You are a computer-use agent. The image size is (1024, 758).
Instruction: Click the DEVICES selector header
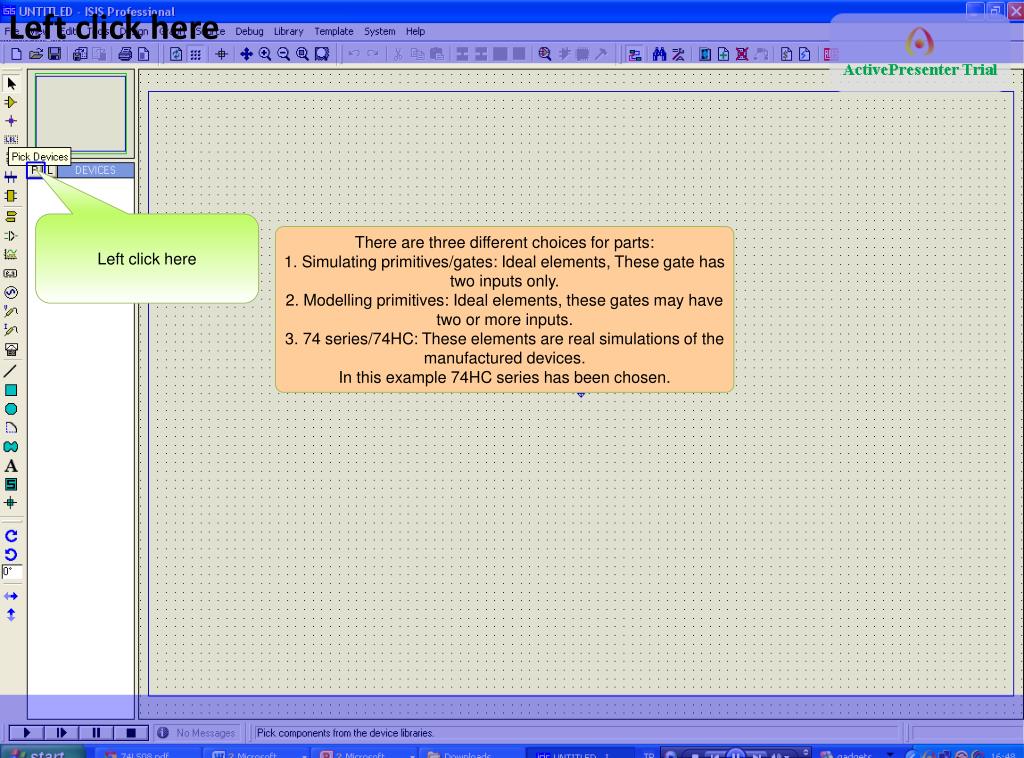[x=95, y=170]
